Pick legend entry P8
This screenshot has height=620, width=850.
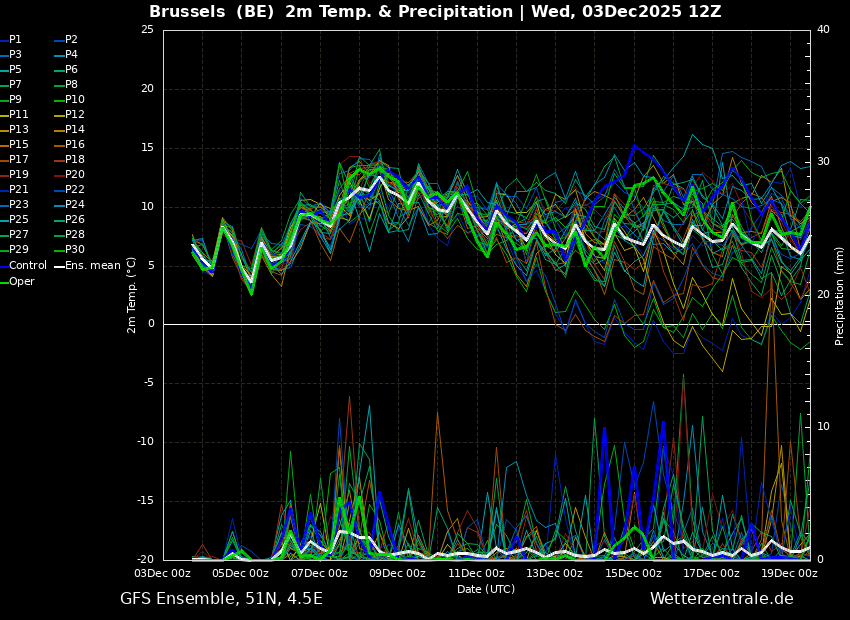click(67, 85)
